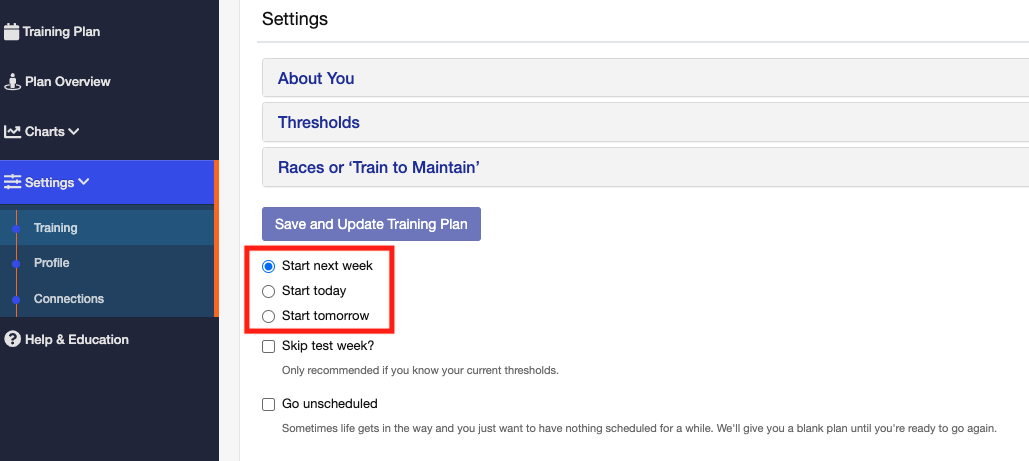Tick the Go unscheduled checkbox
This screenshot has height=461, width=1029.
coord(268,405)
